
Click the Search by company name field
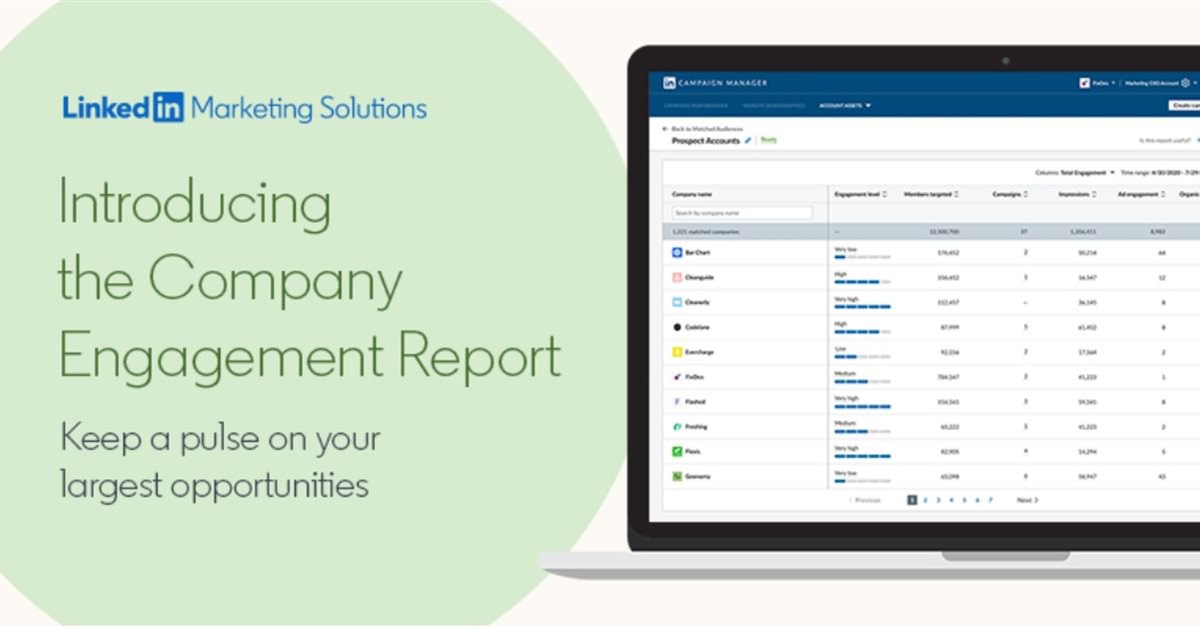click(742, 213)
